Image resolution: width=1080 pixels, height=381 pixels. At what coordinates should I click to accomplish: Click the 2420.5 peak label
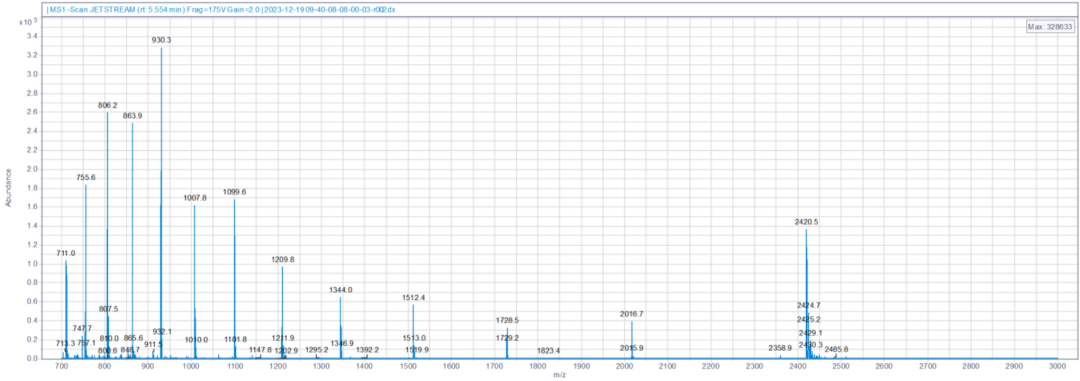tap(807, 223)
